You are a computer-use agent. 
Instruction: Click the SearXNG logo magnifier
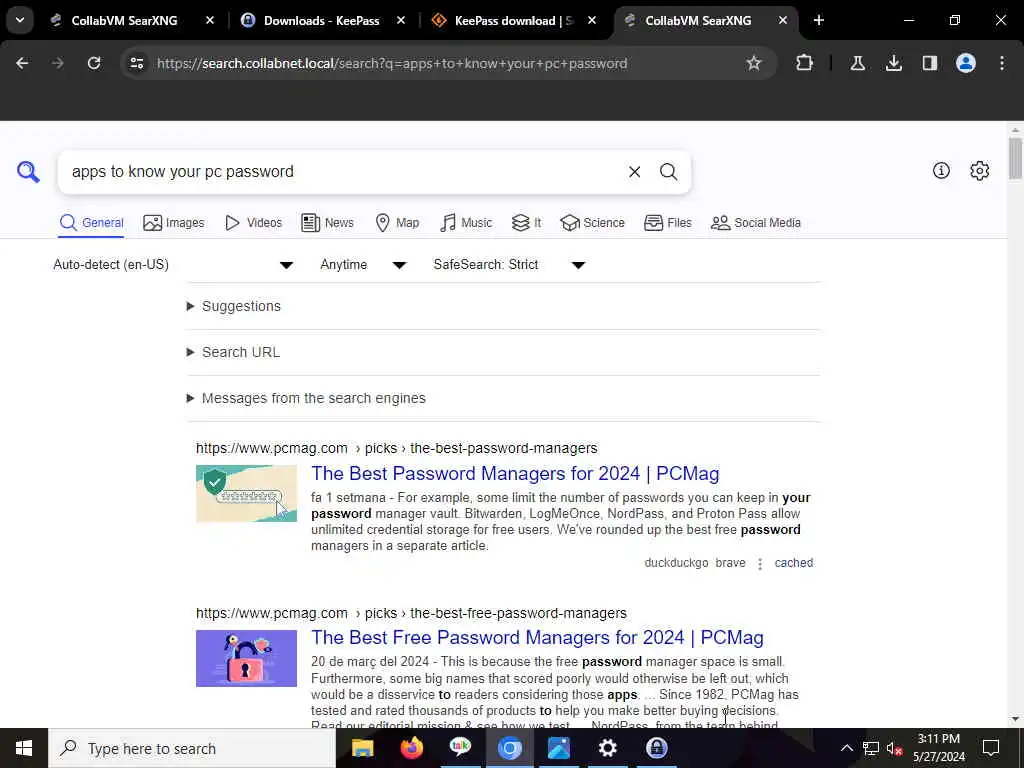(x=28, y=172)
